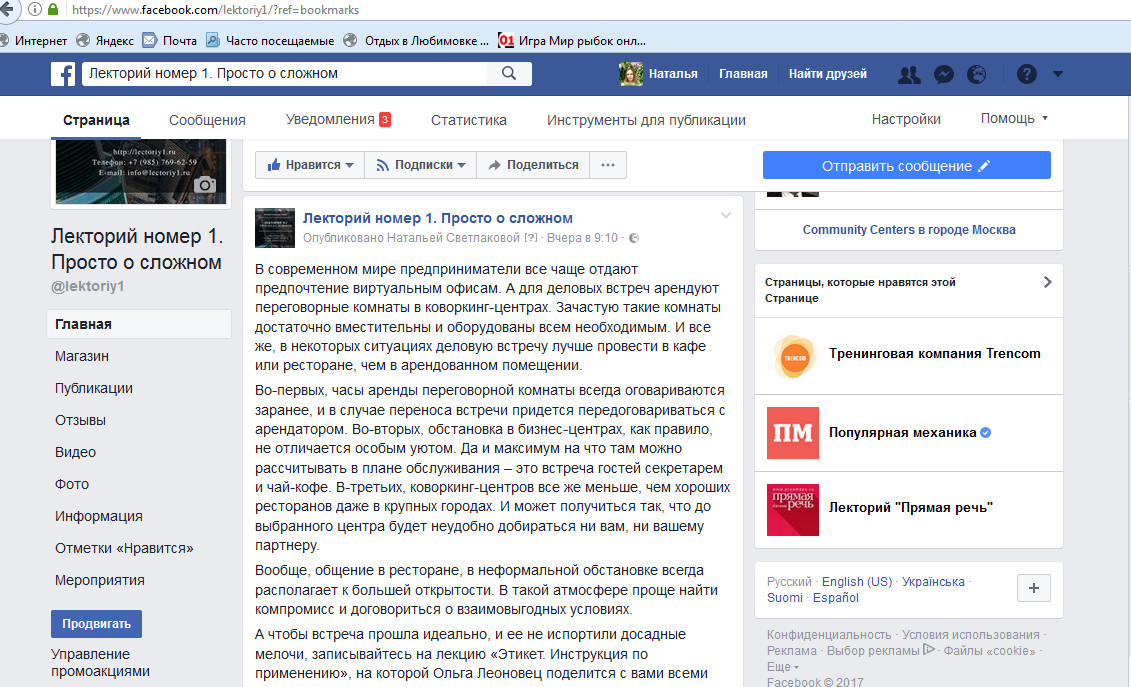Click the Facebook search input field
This screenshot has height=687, width=1131.
284,74
